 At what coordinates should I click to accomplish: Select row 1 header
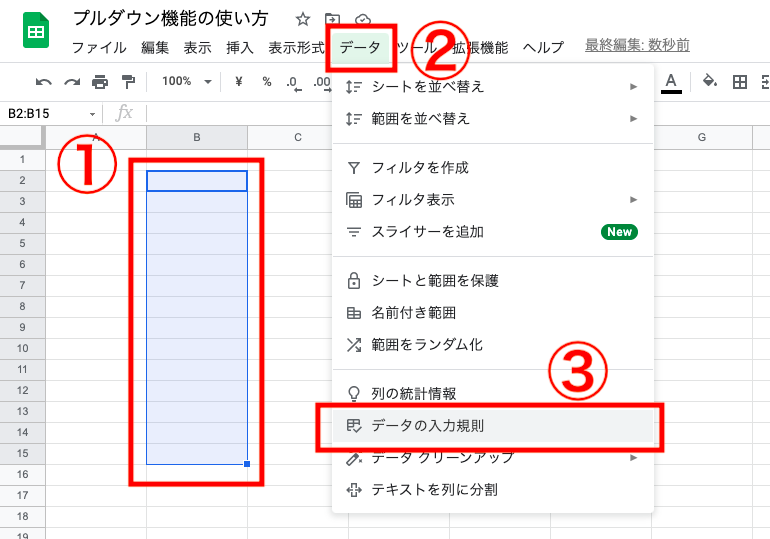pos(23,160)
